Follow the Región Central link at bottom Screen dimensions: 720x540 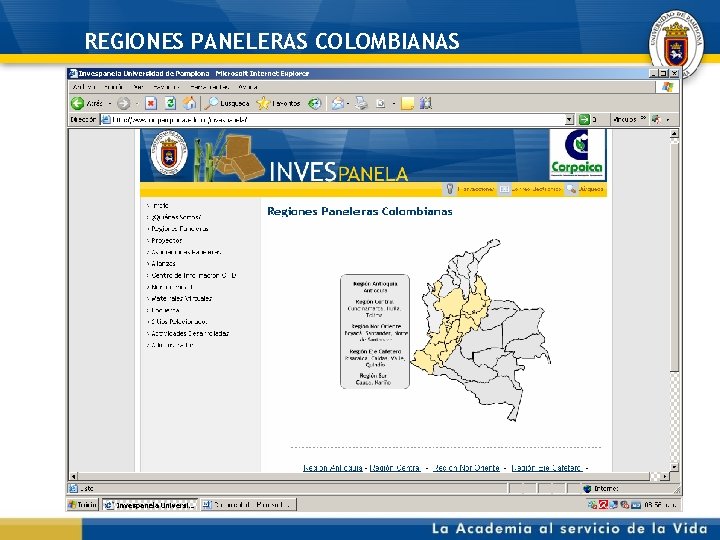tap(395, 467)
